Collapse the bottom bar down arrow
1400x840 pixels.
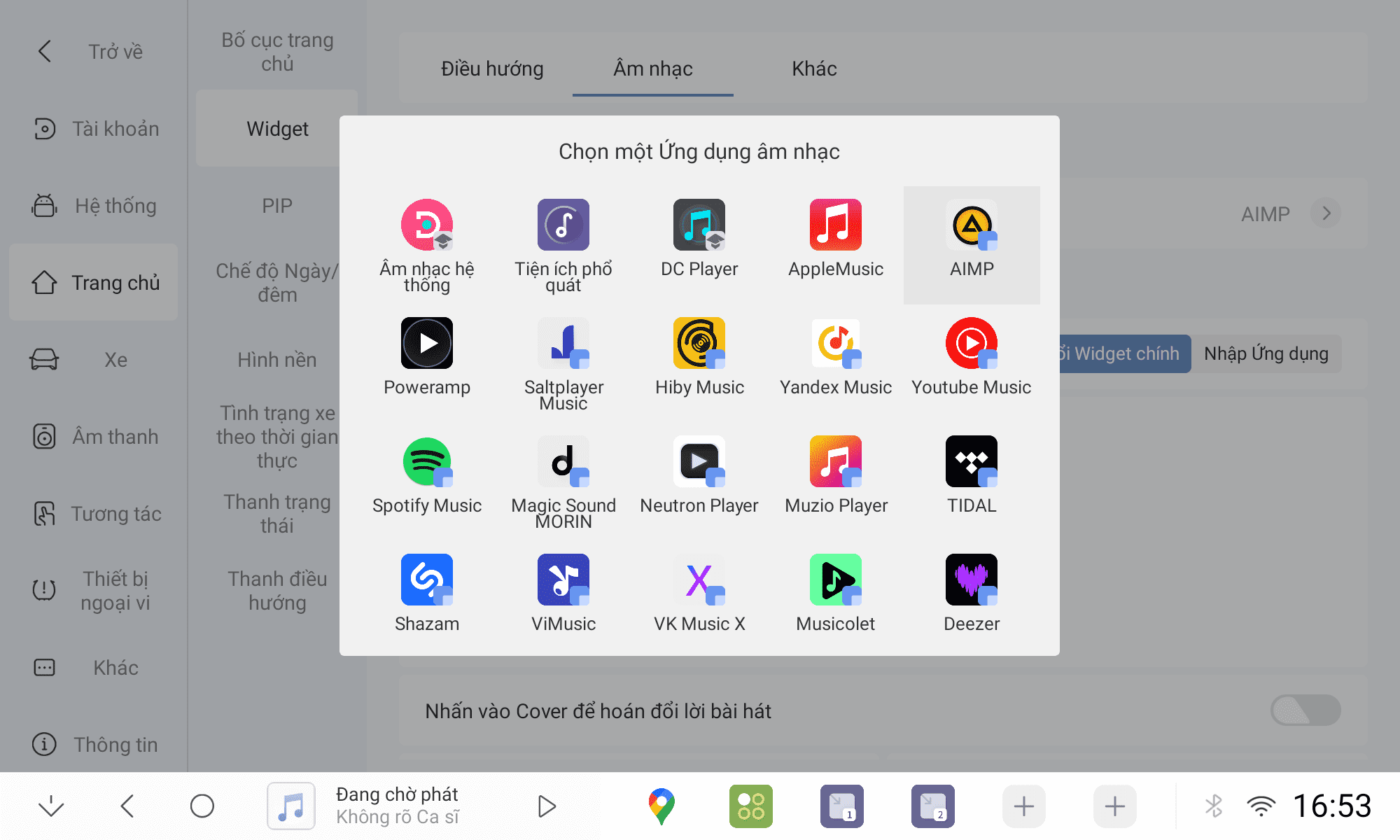point(51,806)
